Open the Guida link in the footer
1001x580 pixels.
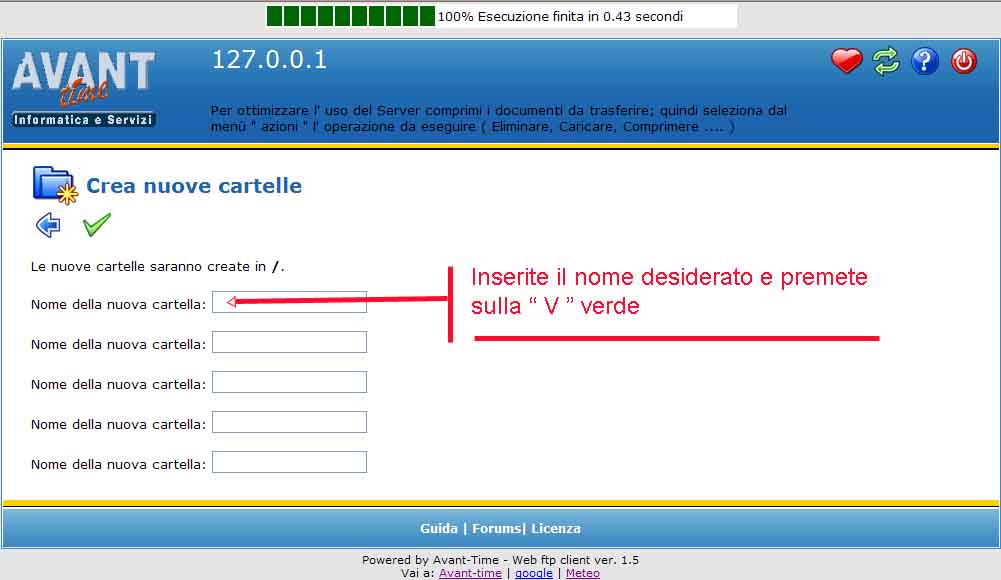[x=438, y=528]
